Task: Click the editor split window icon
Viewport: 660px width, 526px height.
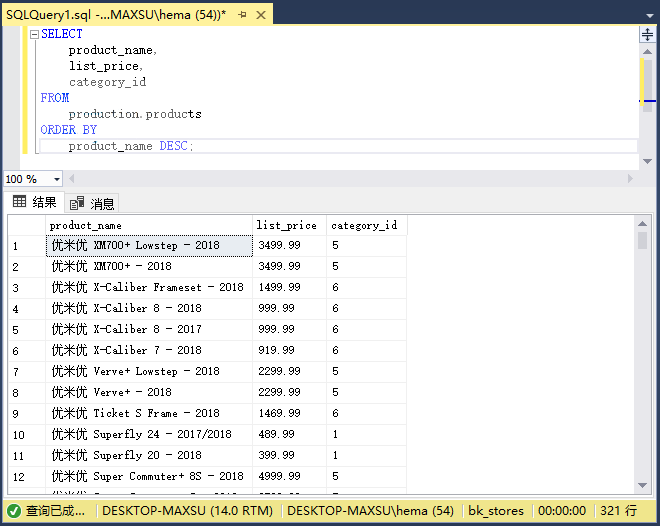Action: 647,34
